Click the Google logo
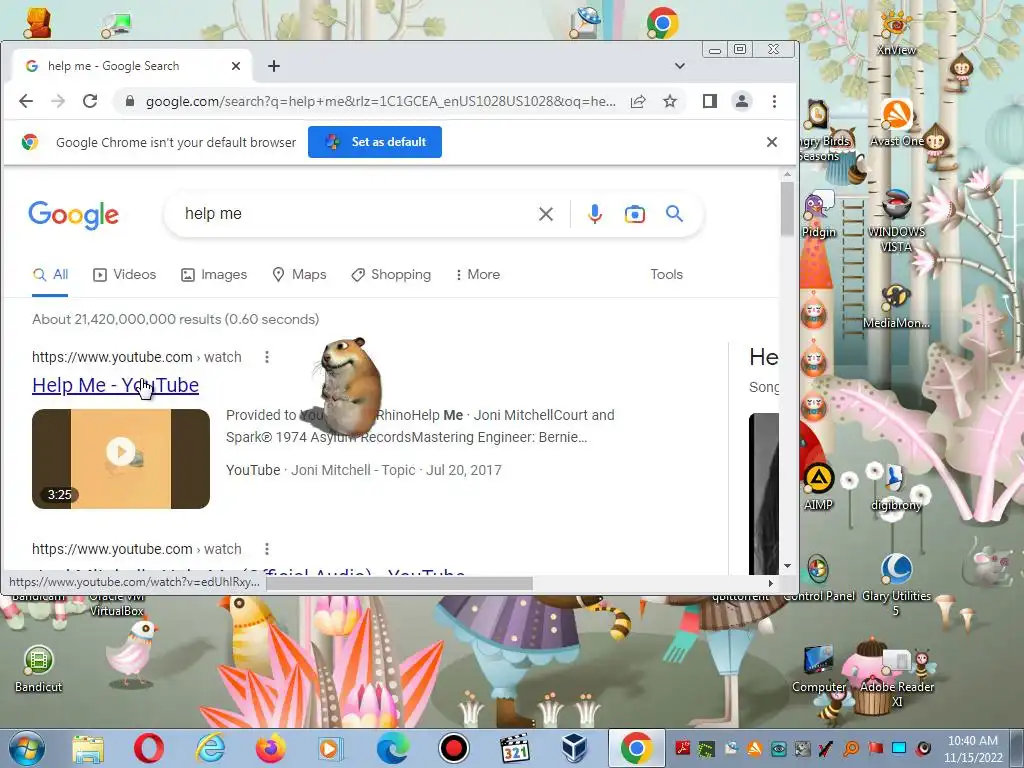 pyautogui.click(x=74, y=214)
